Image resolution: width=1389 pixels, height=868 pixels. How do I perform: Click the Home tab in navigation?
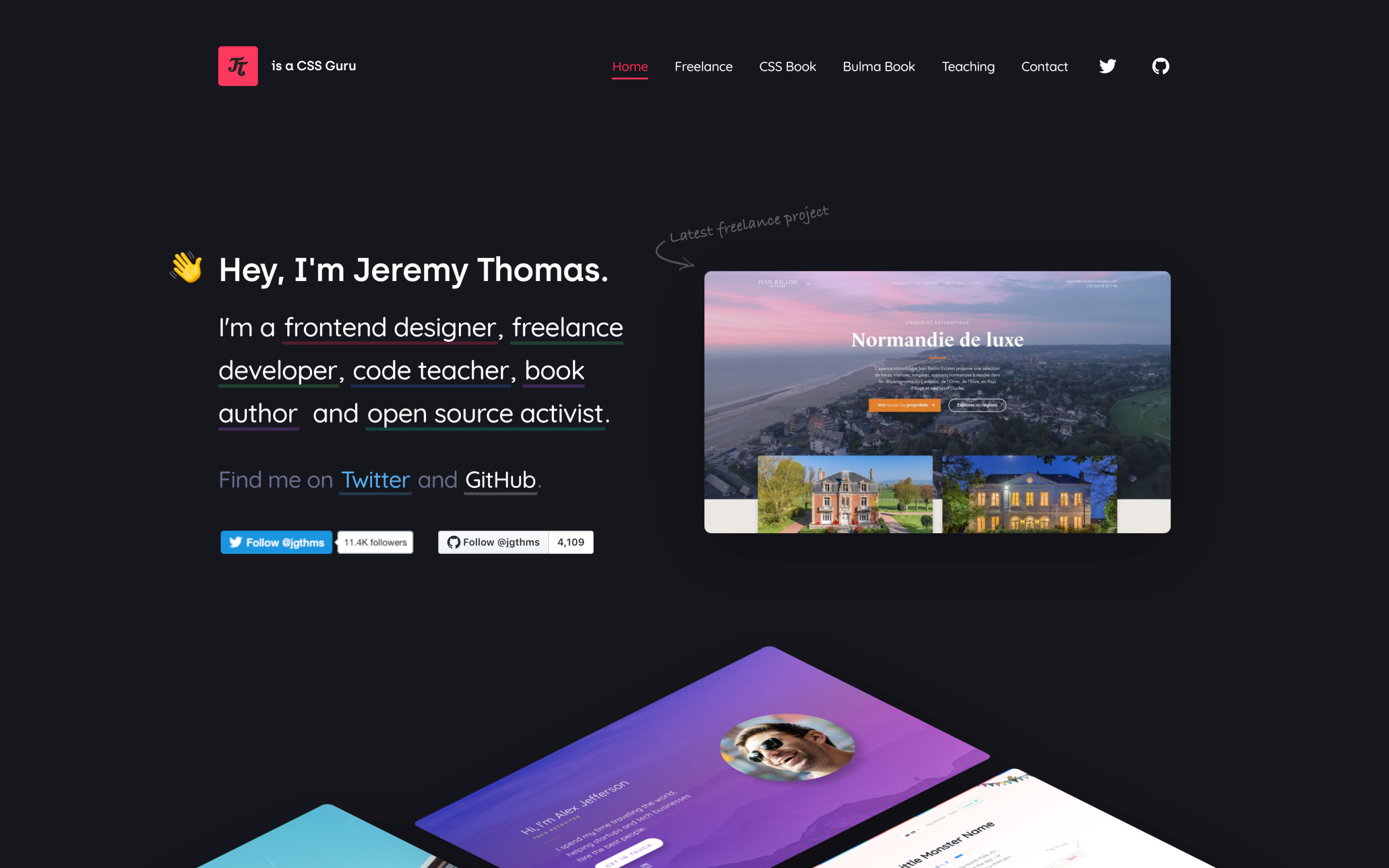629,65
